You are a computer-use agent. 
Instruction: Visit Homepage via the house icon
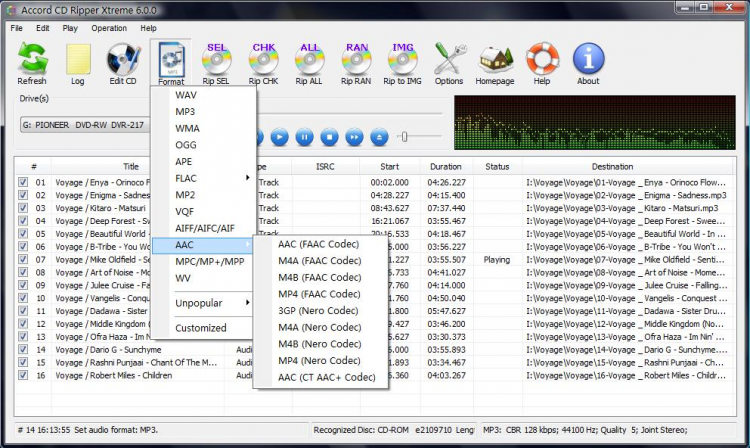(495, 64)
